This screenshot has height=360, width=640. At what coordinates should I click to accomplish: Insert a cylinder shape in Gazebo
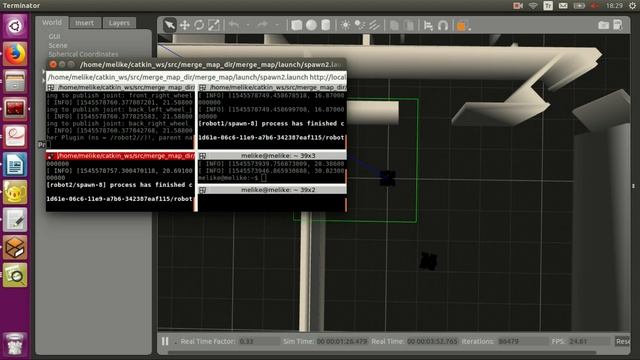(x=325, y=25)
